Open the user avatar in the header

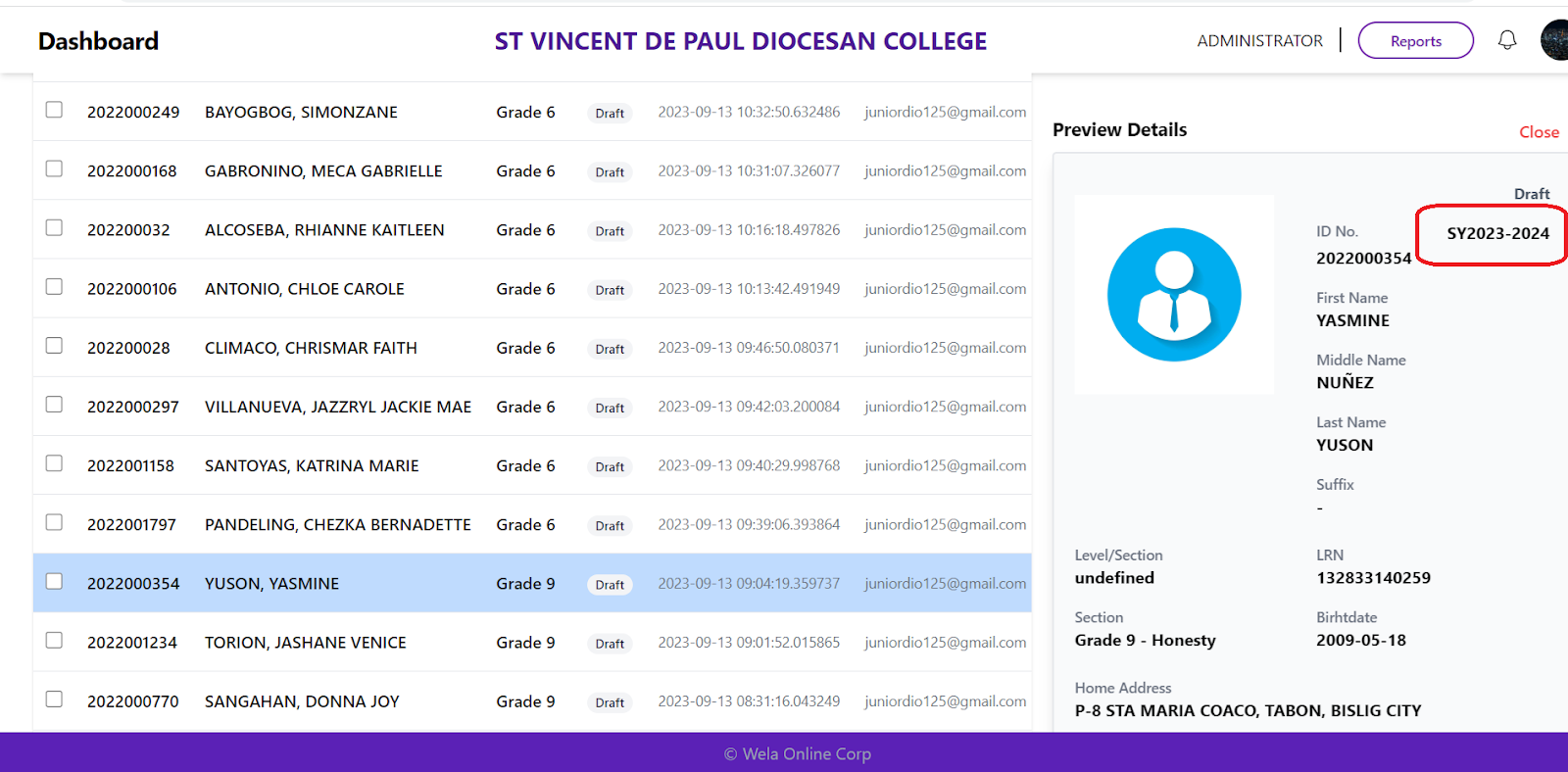pos(1554,40)
